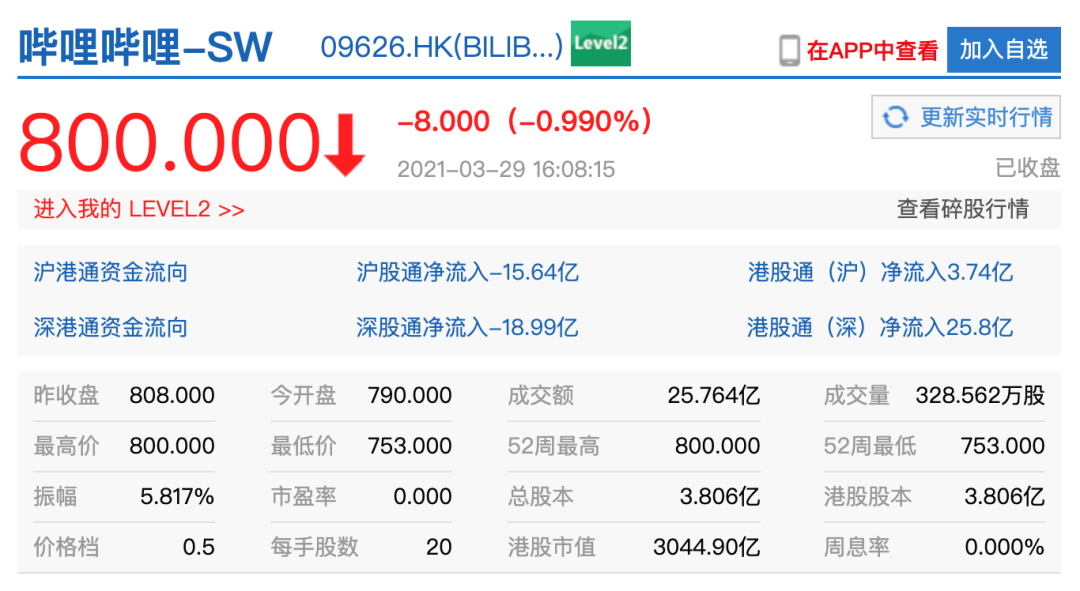Image resolution: width=1080 pixels, height=591 pixels.
Task: Click the 成交量 label
Action: click(x=857, y=395)
